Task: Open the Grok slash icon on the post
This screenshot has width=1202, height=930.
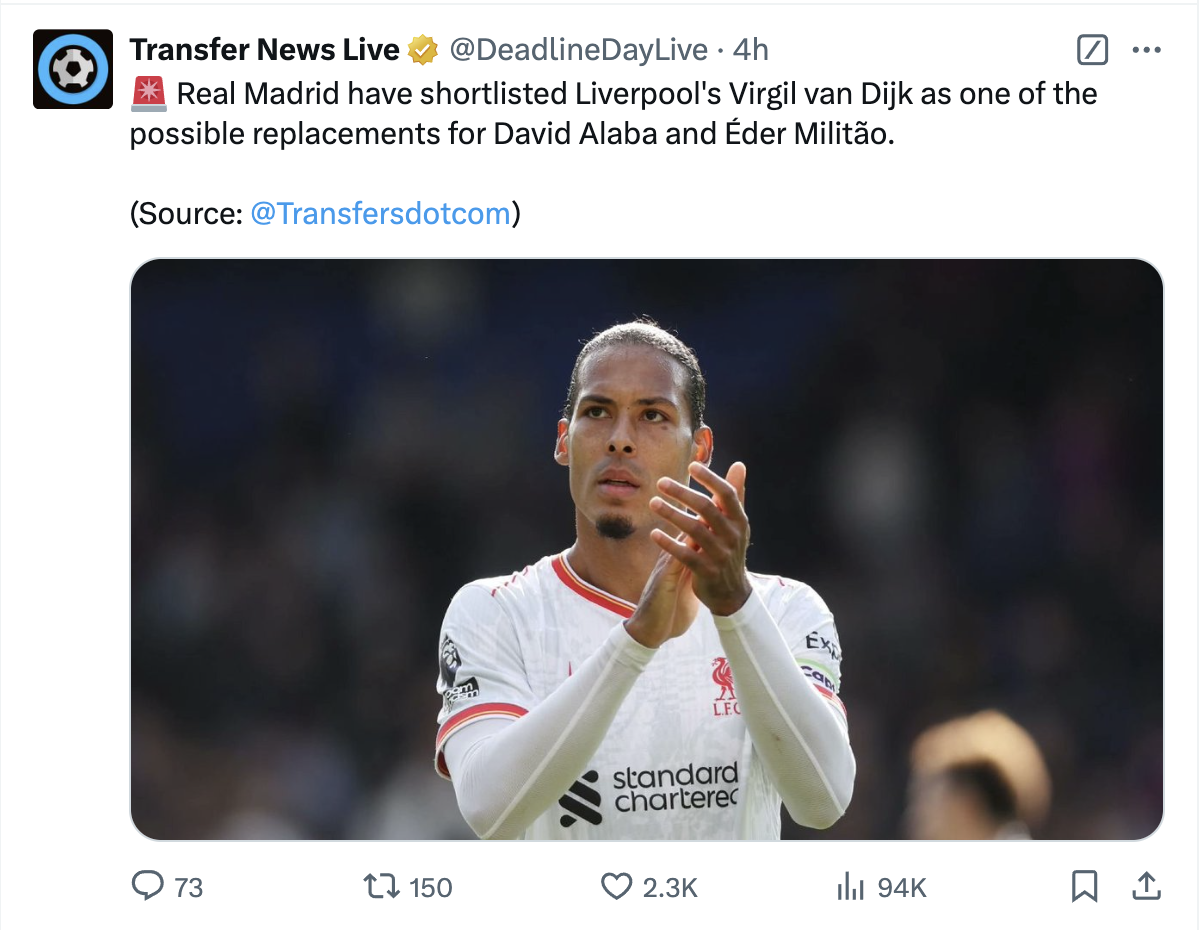Action: click(x=1092, y=49)
